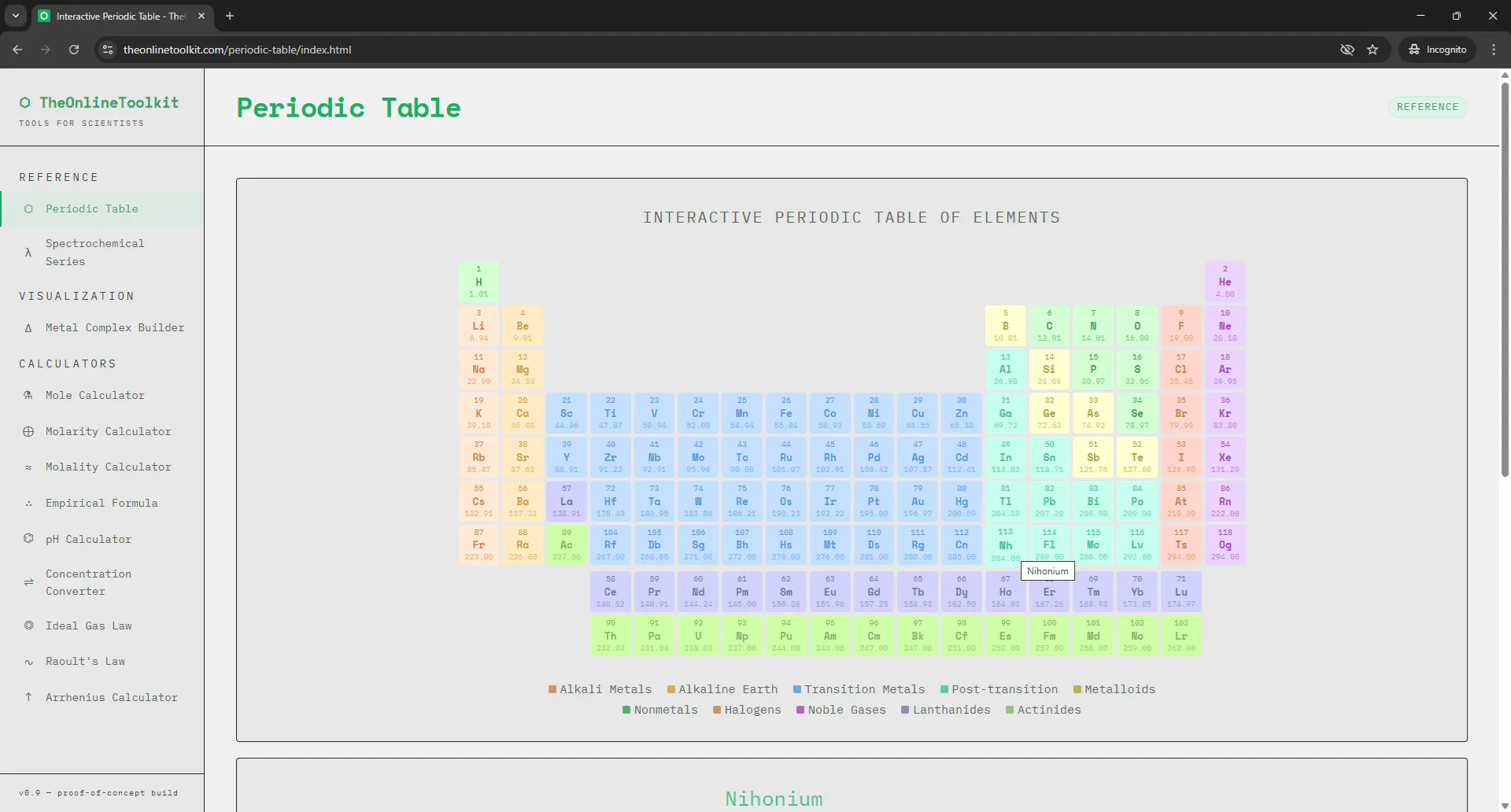Viewport: 1511px width, 812px height.
Task: Select the Helium element cell
Action: click(x=1225, y=282)
